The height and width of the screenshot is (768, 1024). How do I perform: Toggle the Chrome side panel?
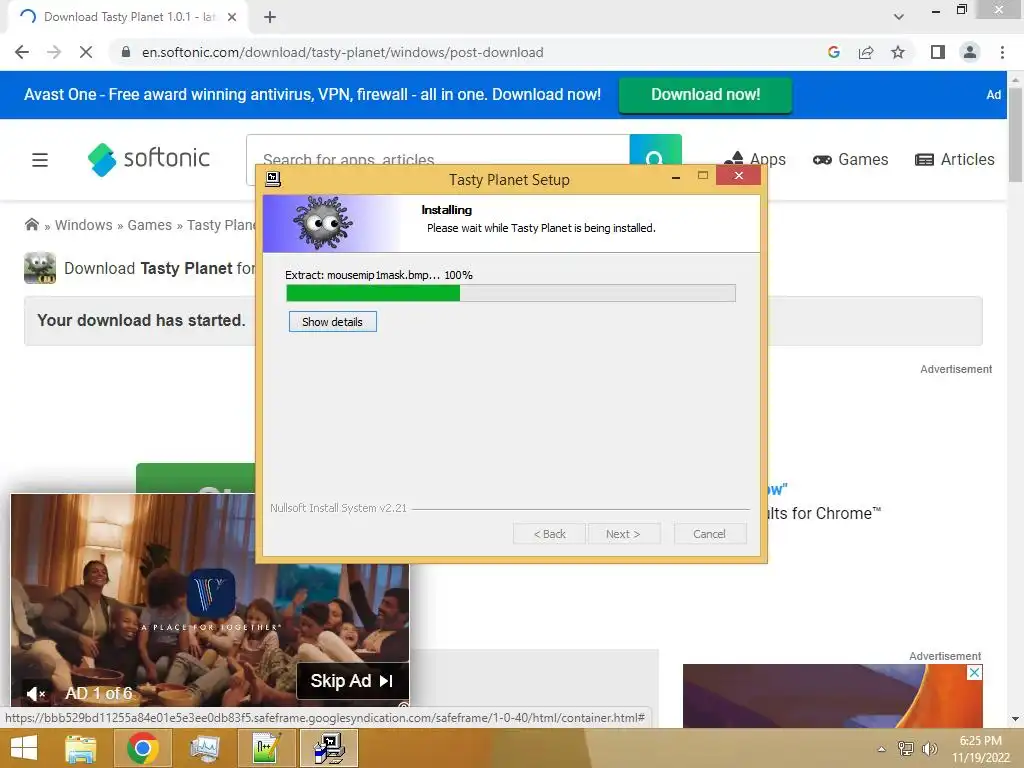938,52
